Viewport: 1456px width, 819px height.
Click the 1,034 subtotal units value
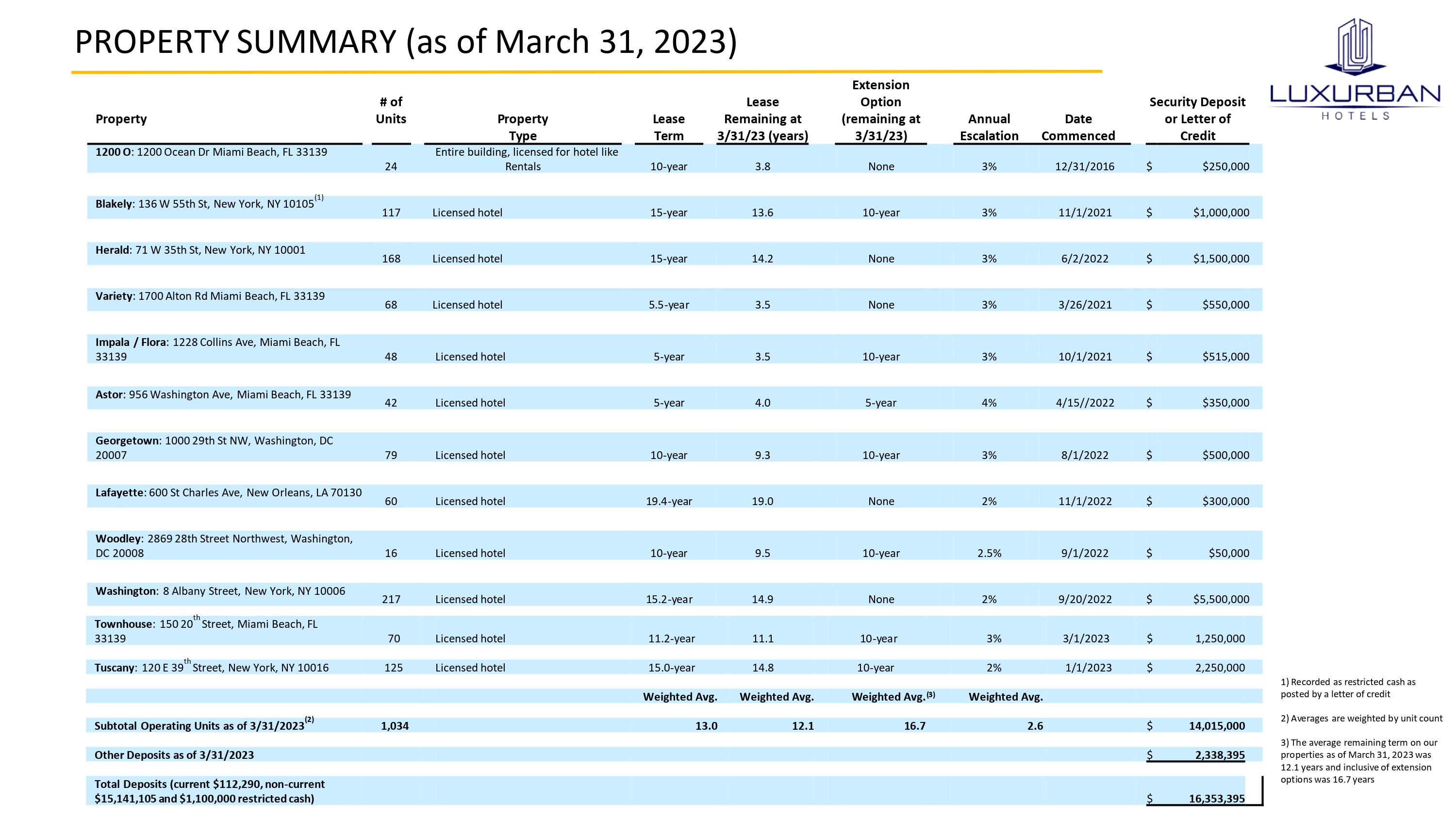(395, 726)
